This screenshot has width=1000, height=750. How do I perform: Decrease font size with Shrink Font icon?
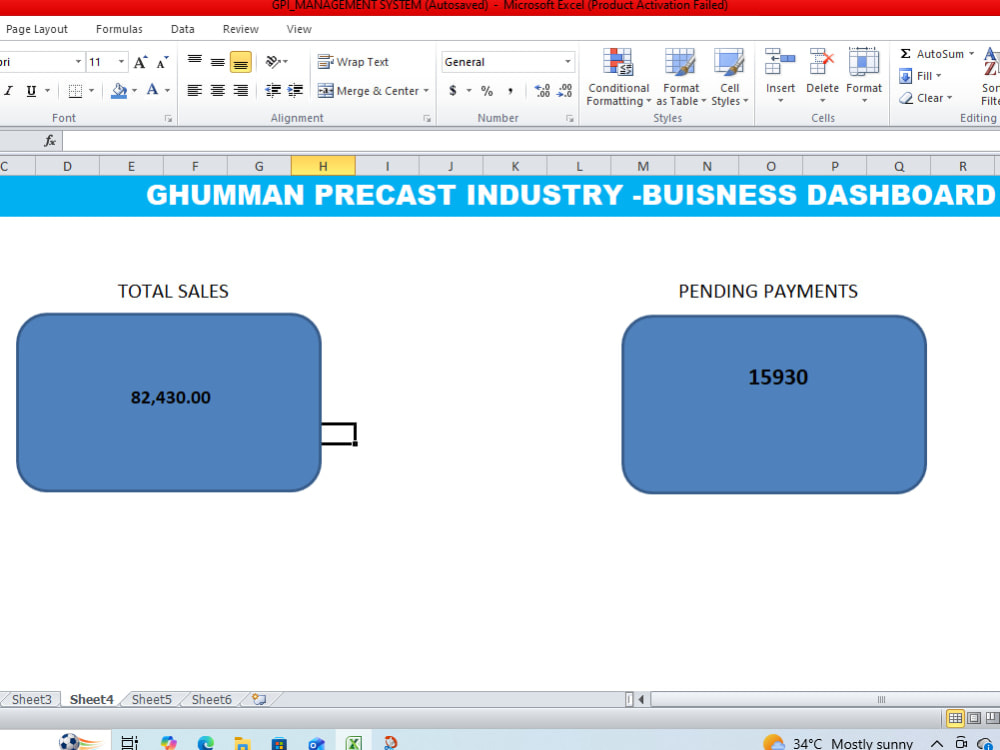(163, 62)
